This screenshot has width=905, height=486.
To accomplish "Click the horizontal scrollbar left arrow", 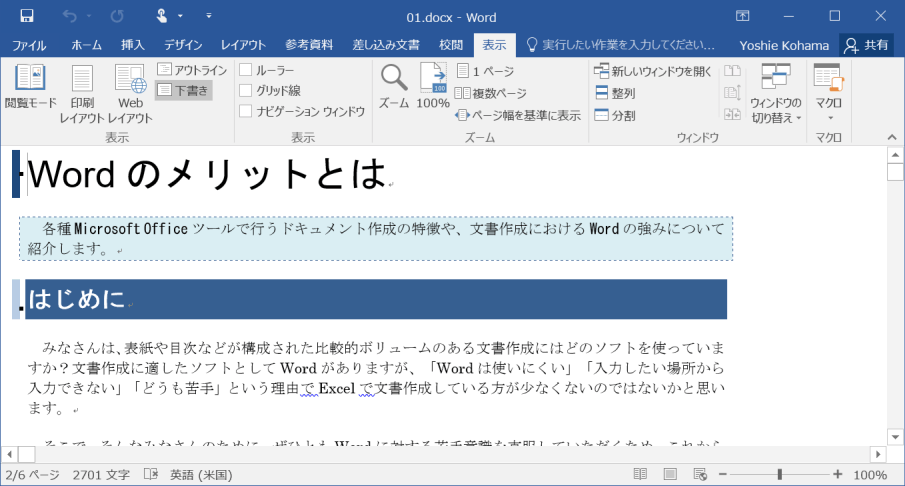I will [9, 454].
